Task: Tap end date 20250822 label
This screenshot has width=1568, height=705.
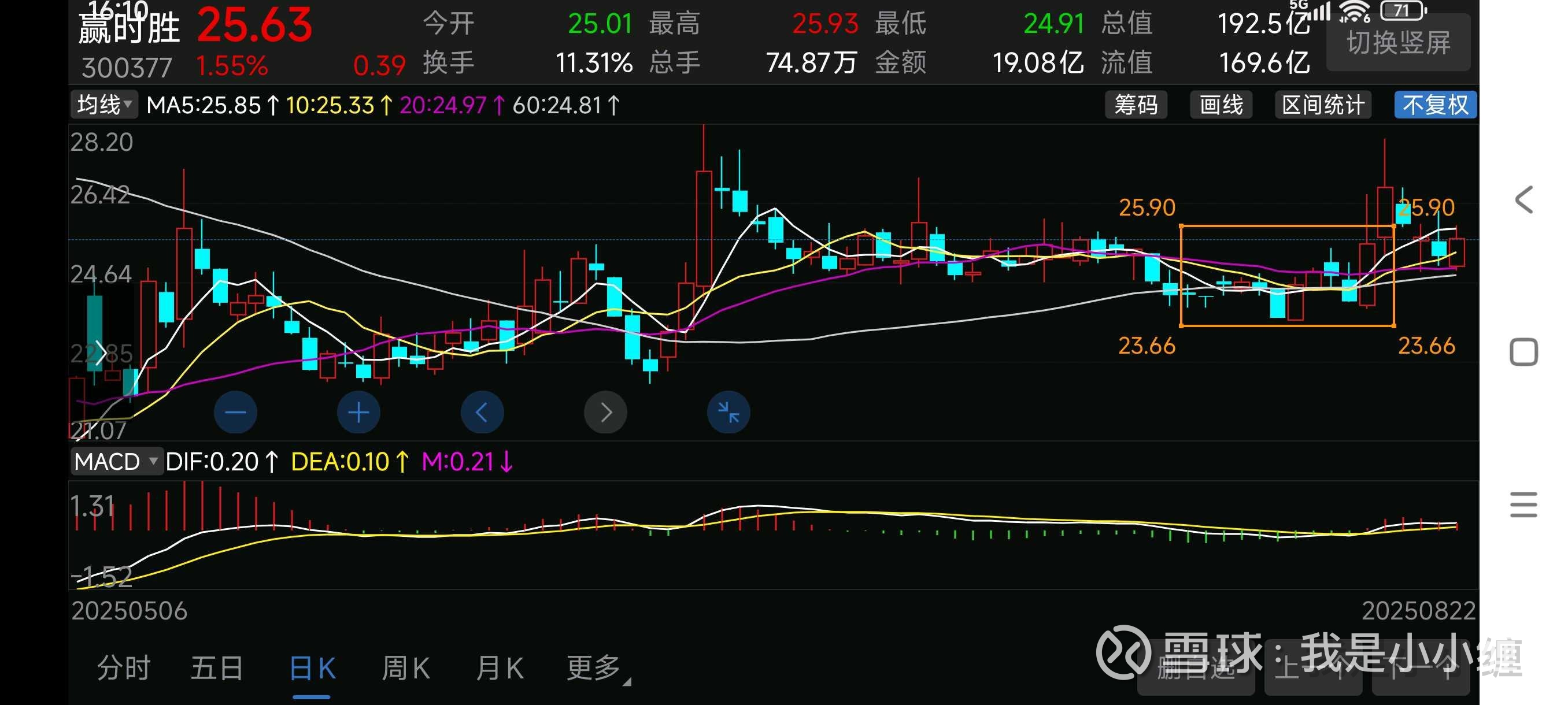Action: 1419,611
